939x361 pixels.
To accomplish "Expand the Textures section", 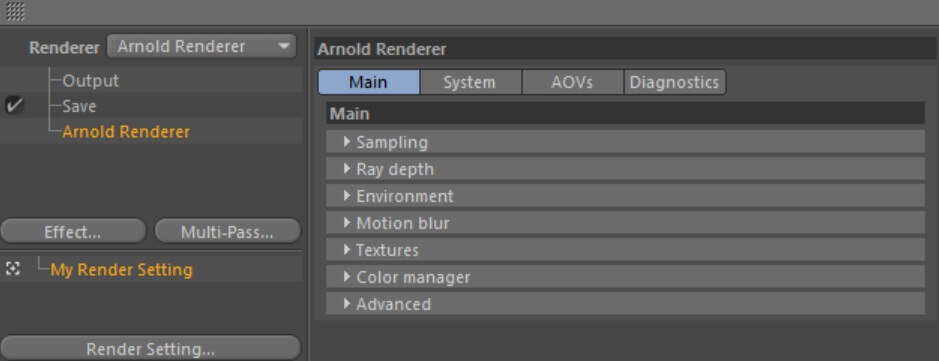I will [x=625, y=250].
